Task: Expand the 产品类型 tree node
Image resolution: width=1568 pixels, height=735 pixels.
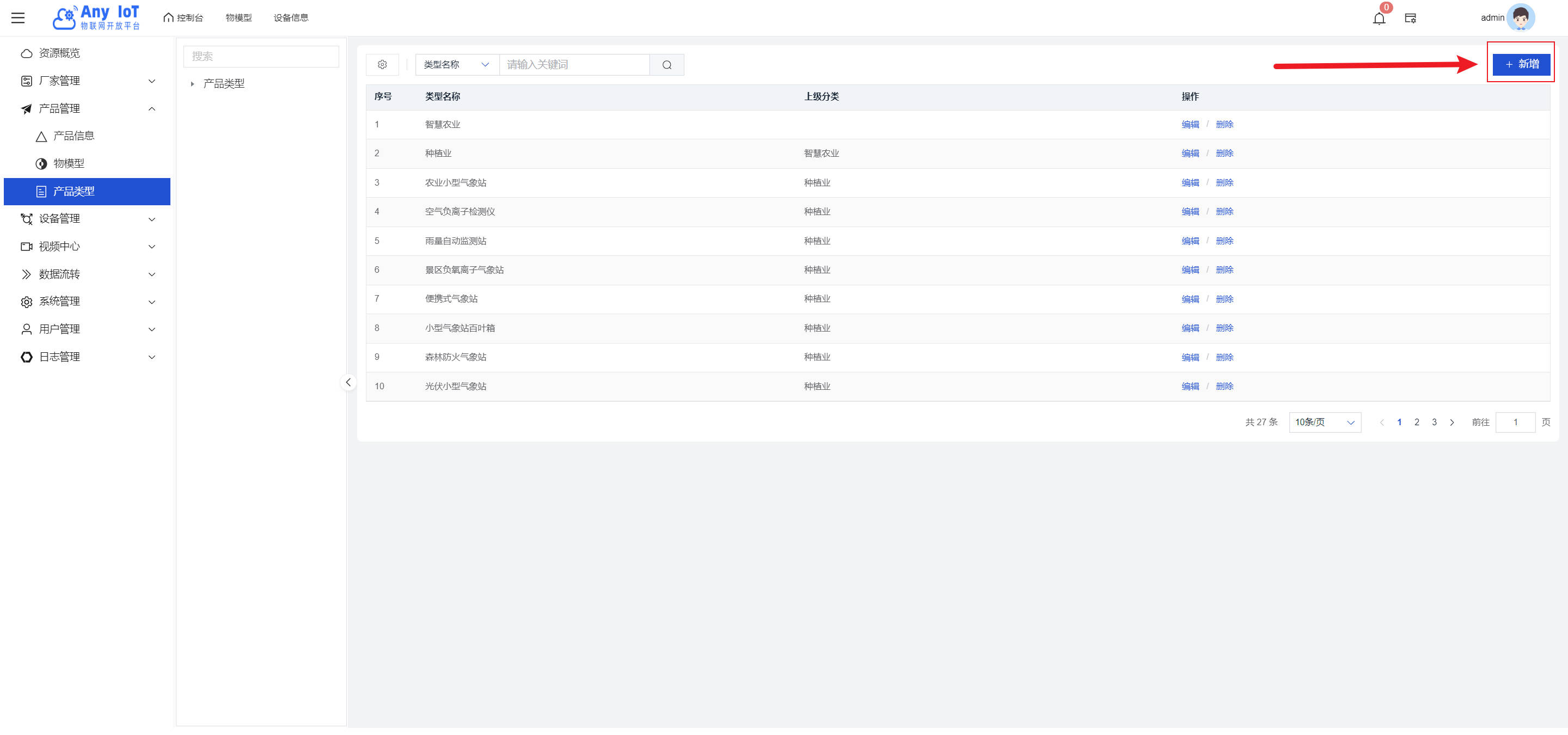Action: 192,84
